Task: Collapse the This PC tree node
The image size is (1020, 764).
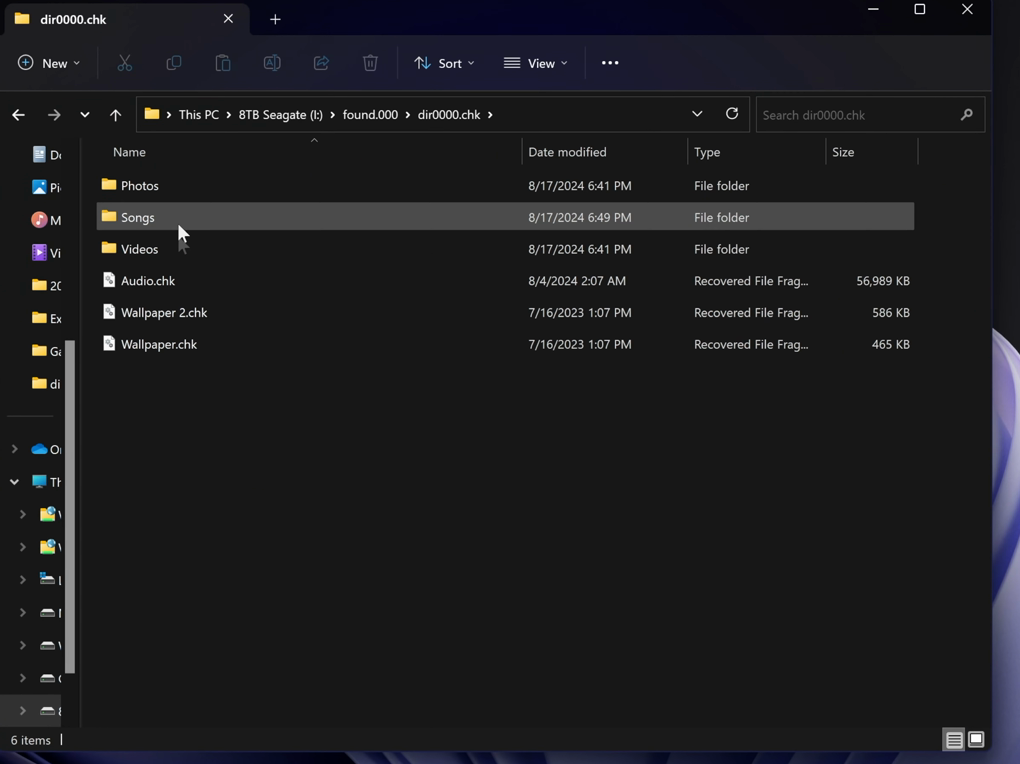Action: click(x=15, y=482)
